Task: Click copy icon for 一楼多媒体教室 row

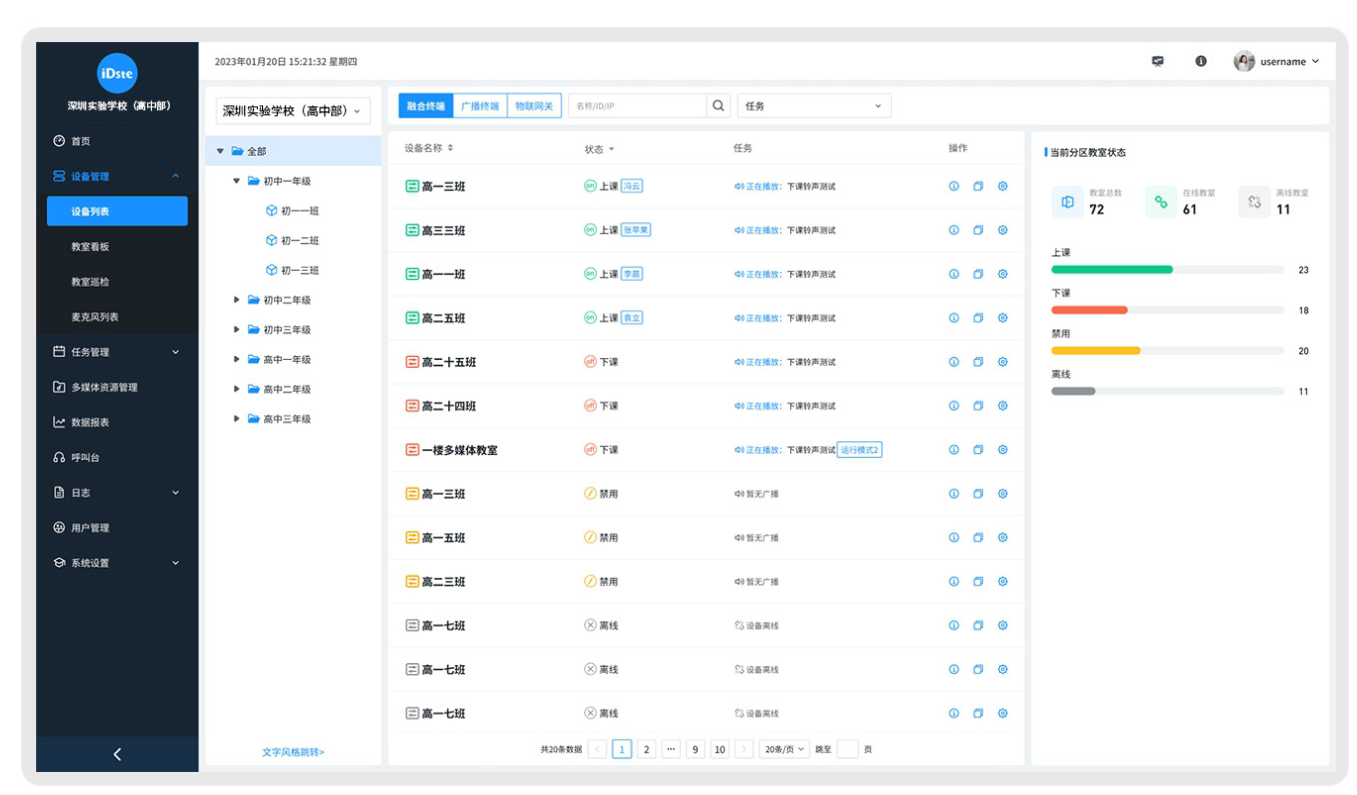Action: [x=978, y=450]
